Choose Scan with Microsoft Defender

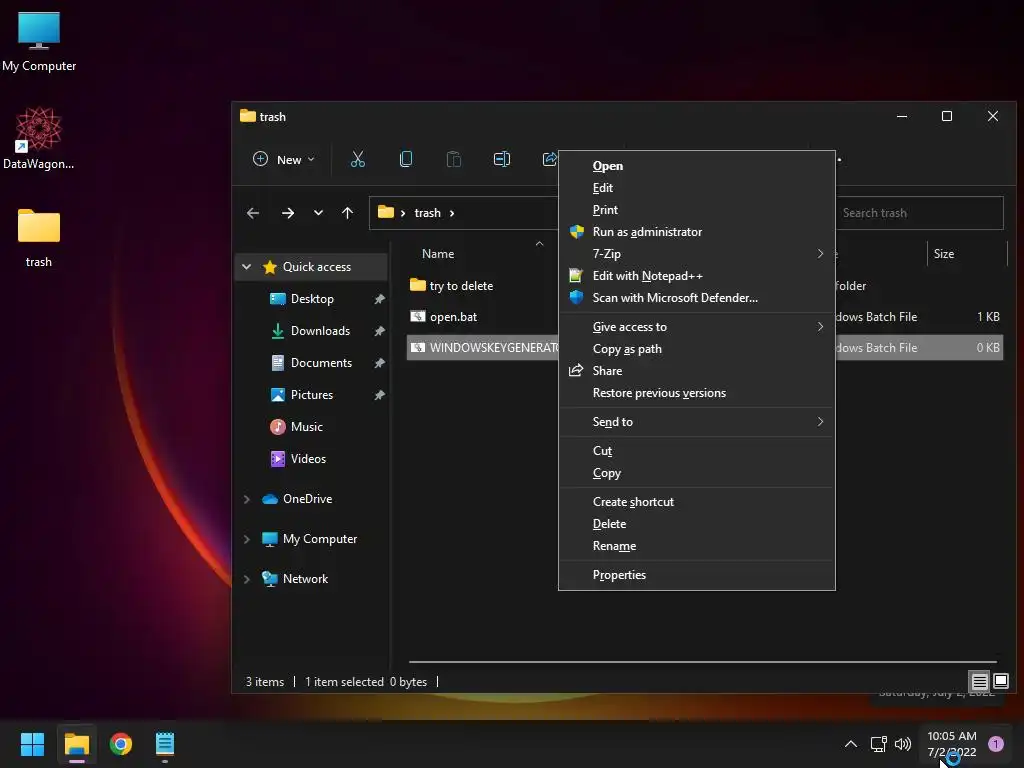tap(697, 298)
